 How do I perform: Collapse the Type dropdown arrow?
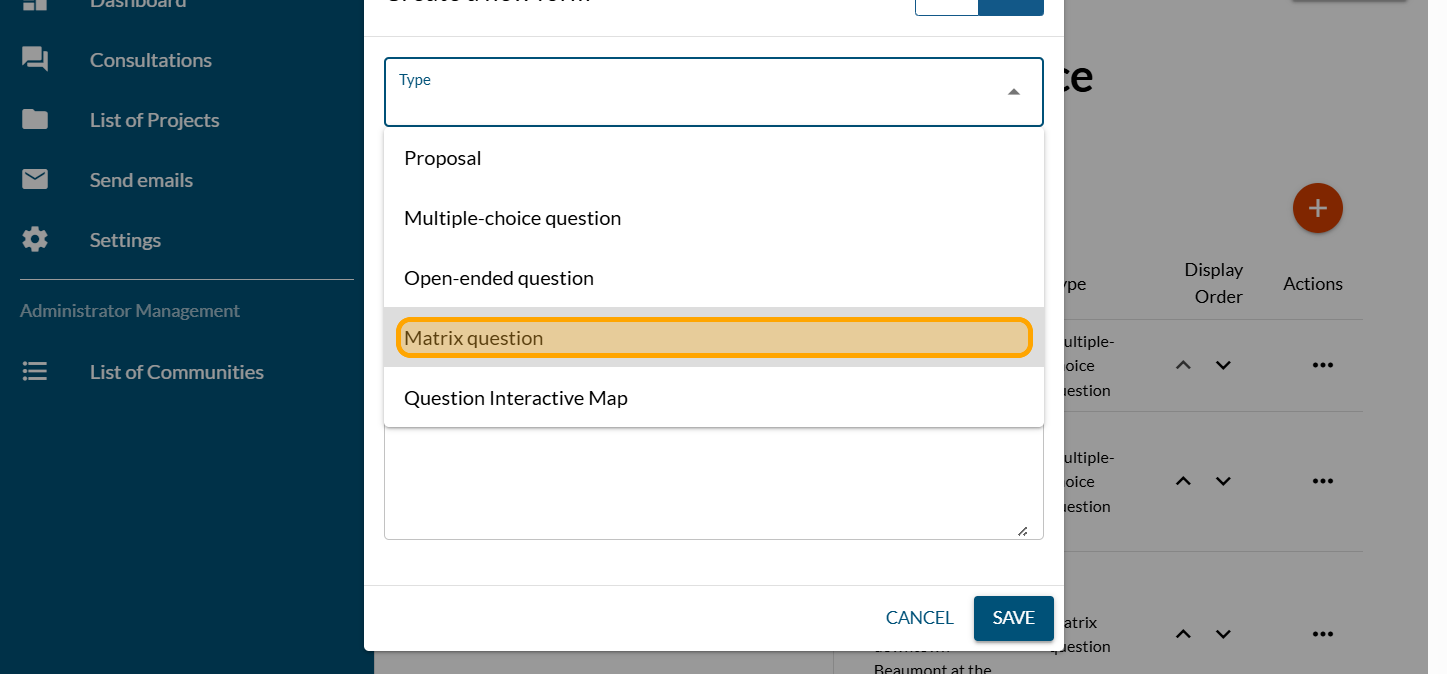click(x=1013, y=92)
